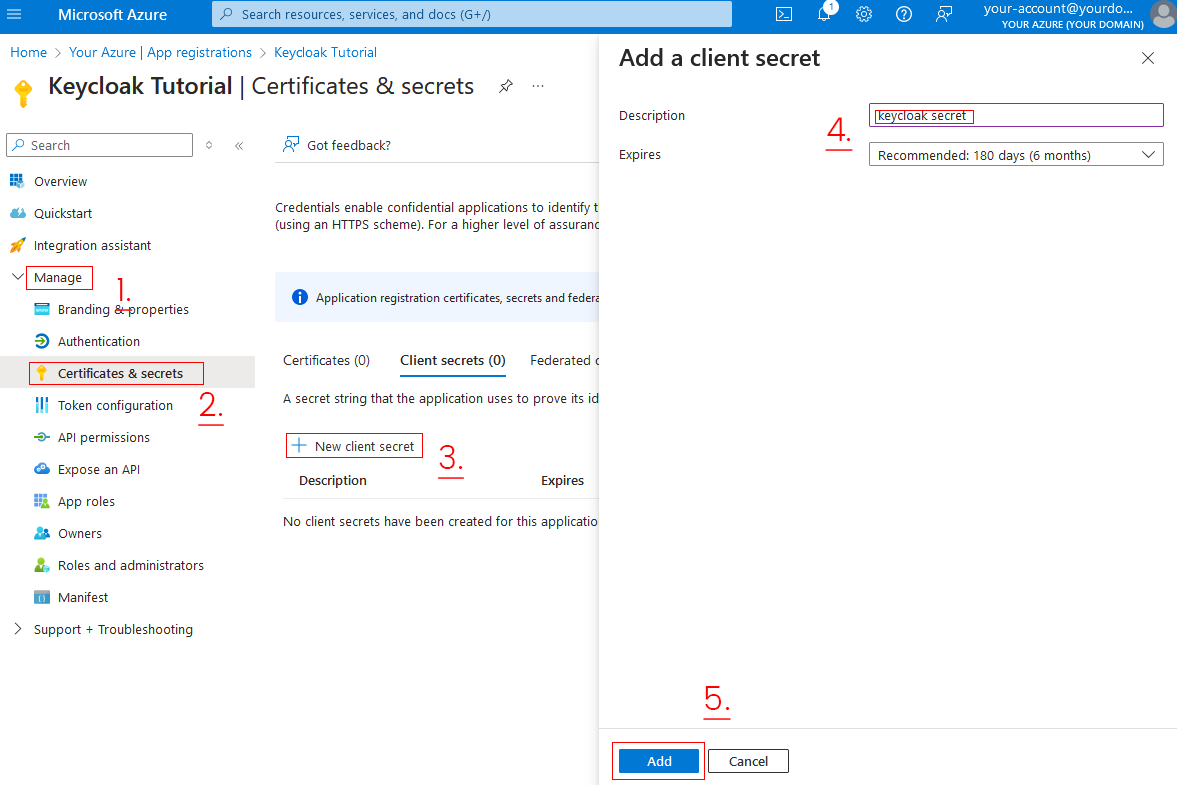
Task: Click the info icon in the banner
Action: pyautogui.click(x=300, y=297)
